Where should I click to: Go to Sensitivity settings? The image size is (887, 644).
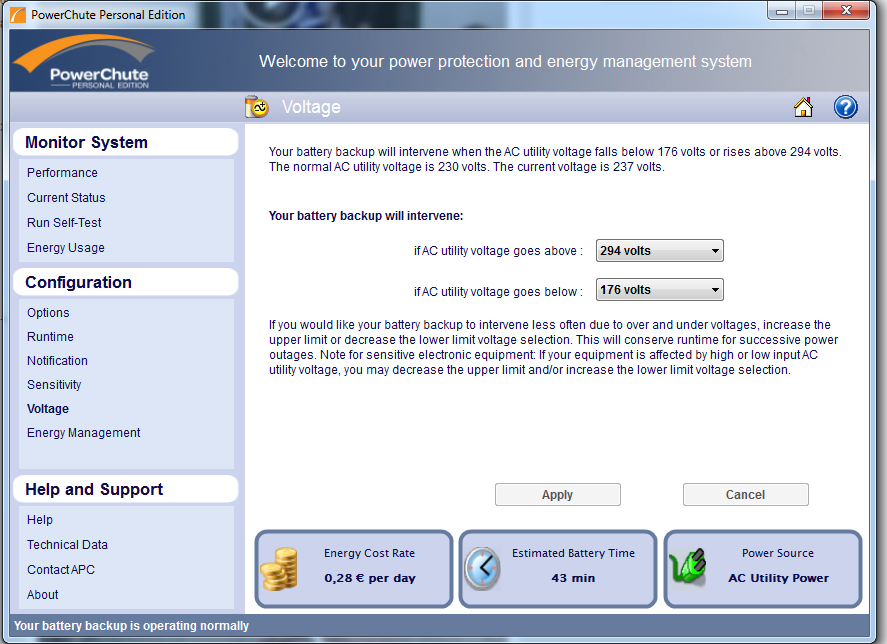(x=54, y=385)
